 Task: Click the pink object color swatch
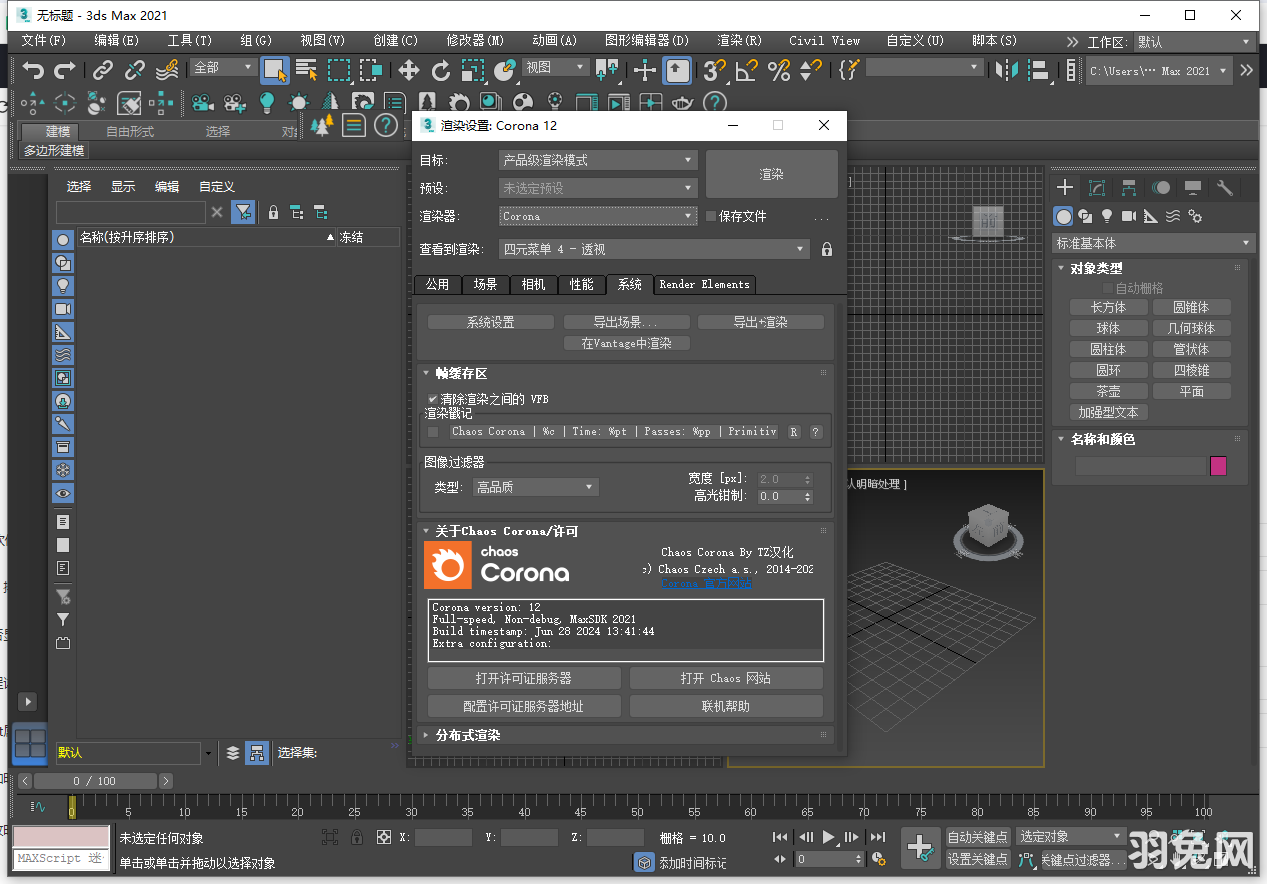point(1218,466)
